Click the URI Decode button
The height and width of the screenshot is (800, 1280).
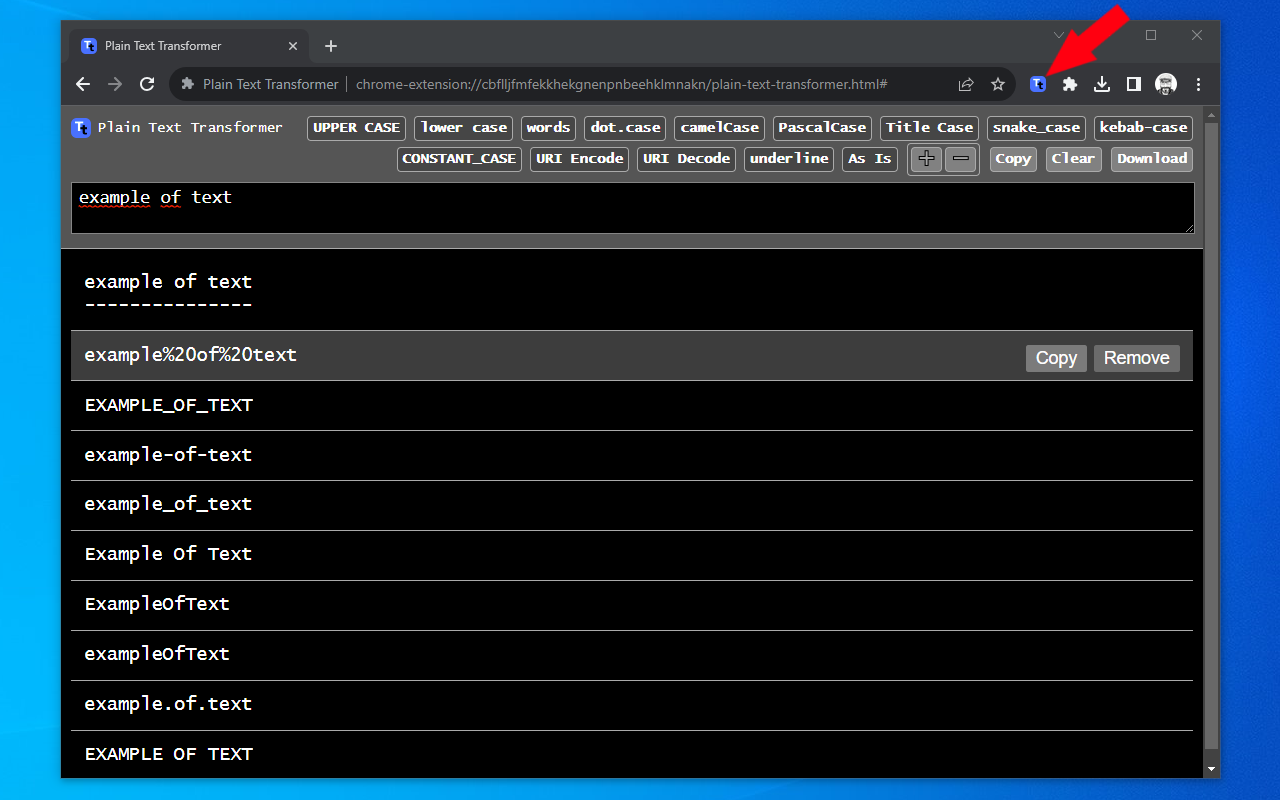pyautogui.click(x=686, y=159)
